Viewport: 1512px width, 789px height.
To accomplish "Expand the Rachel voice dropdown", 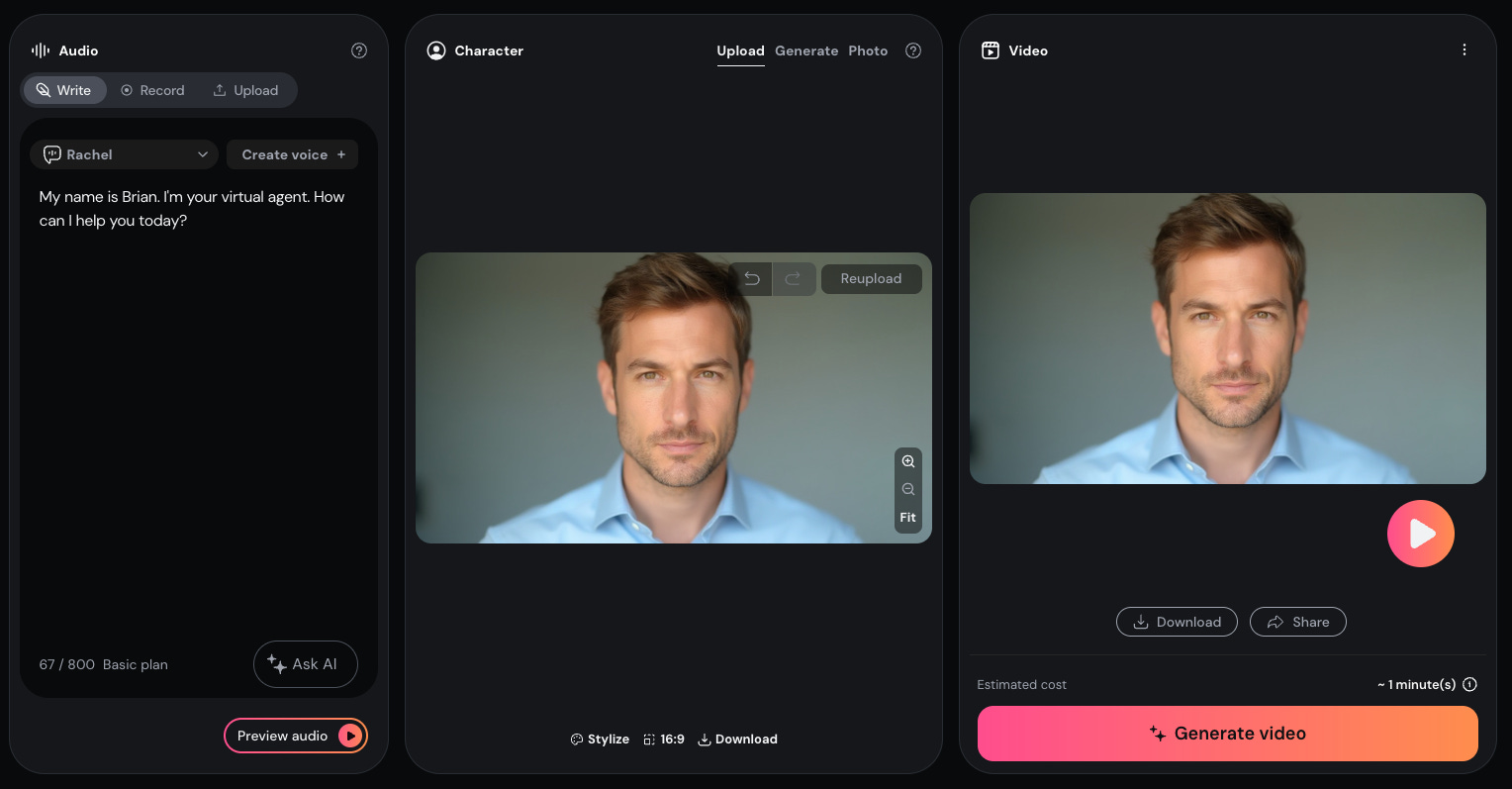I will point(125,154).
